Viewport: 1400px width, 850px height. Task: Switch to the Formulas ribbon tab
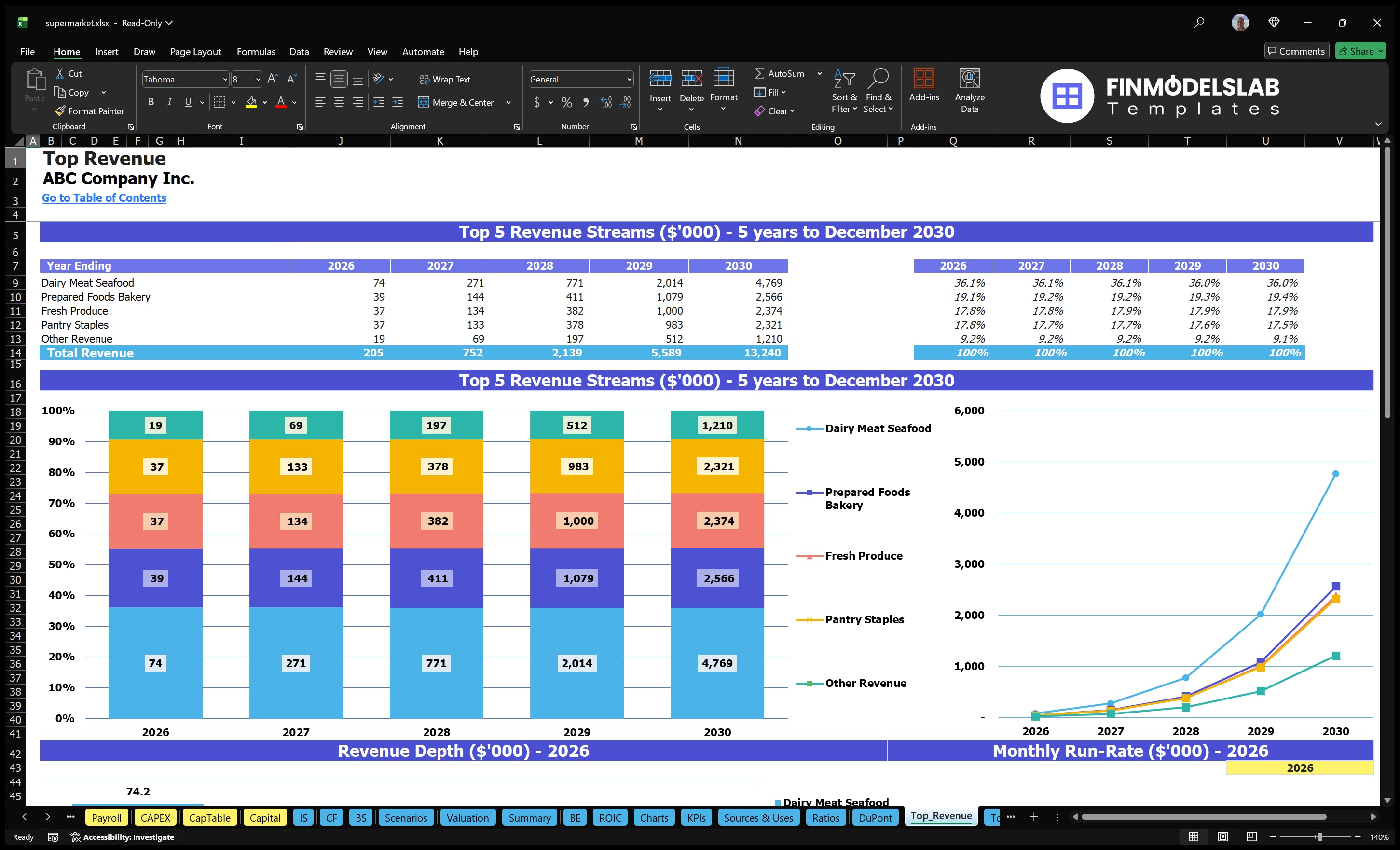256,52
